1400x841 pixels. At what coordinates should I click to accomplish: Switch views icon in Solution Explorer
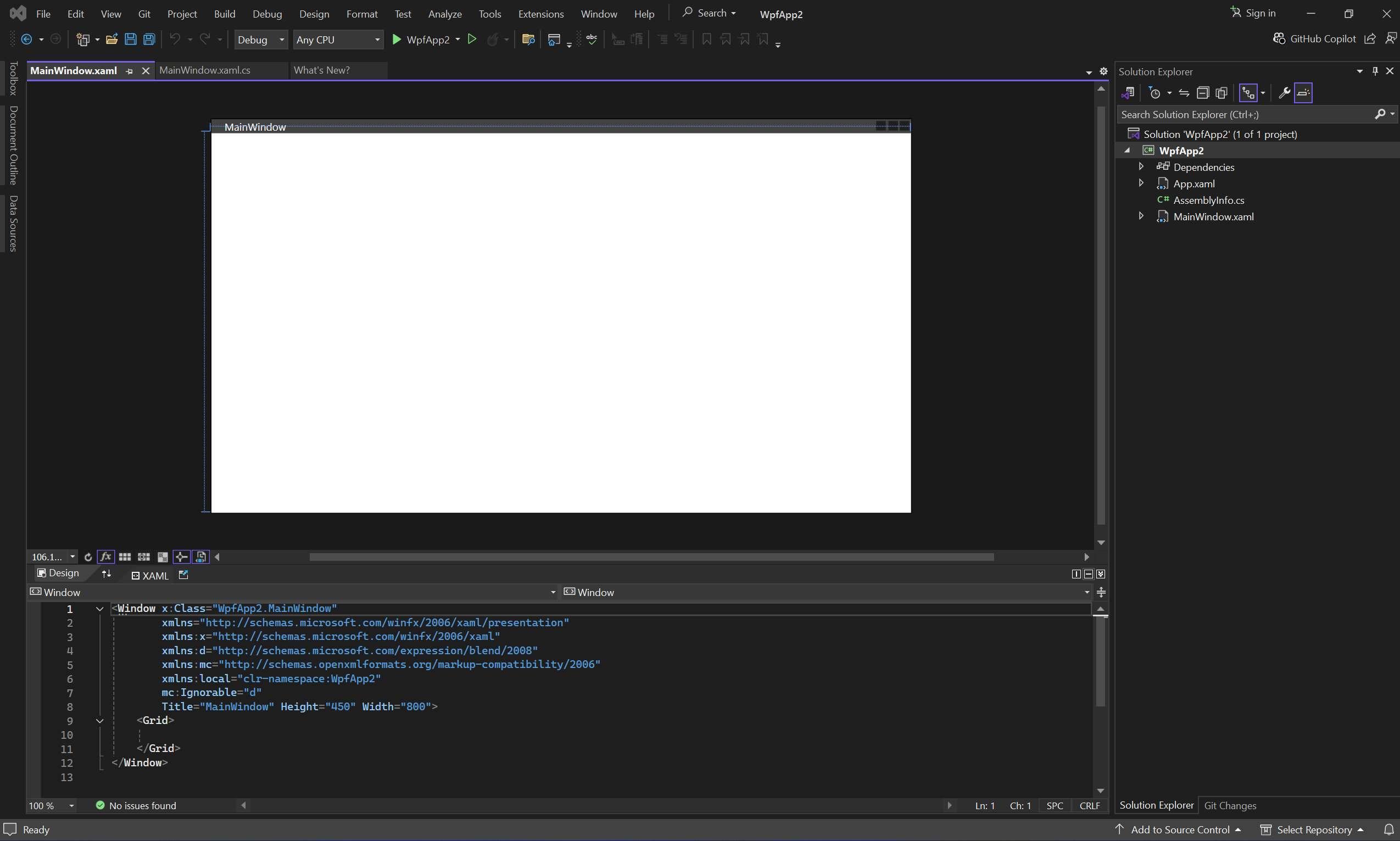(x=1128, y=92)
